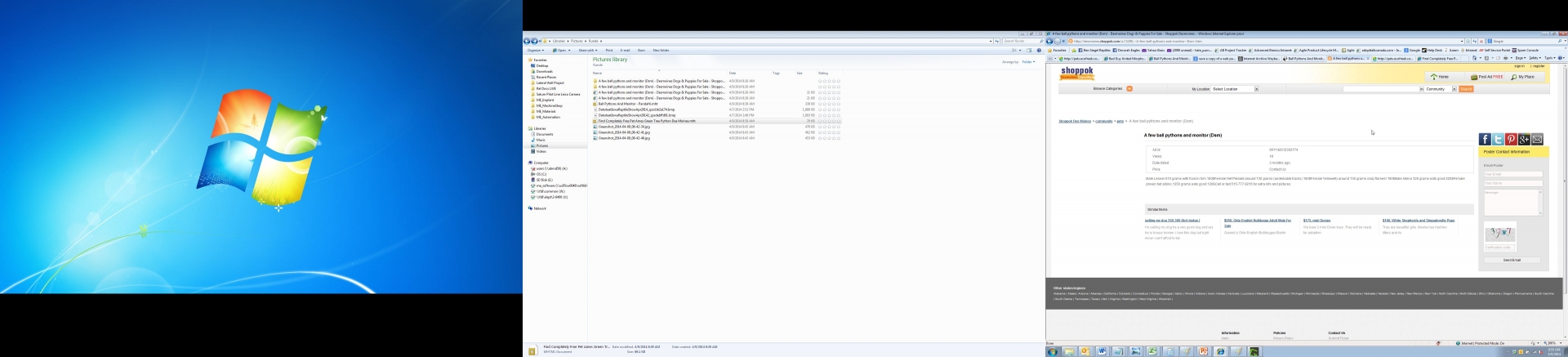Rate the Ball Pythons And Monitor file one star
Screen dimensions: 1568x357
820,104
